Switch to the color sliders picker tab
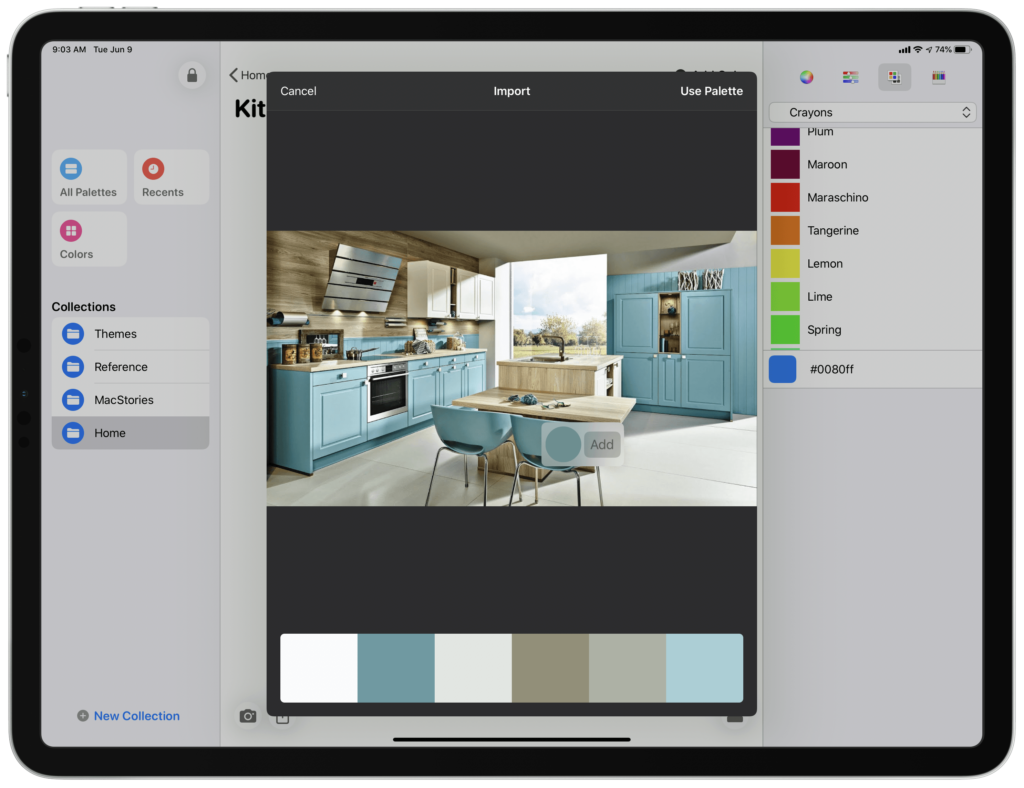 pyautogui.click(x=850, y=77)
